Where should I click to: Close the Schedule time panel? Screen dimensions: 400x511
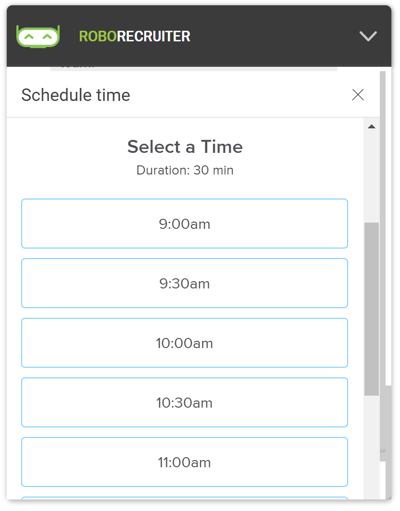click(x=358, y=95)
